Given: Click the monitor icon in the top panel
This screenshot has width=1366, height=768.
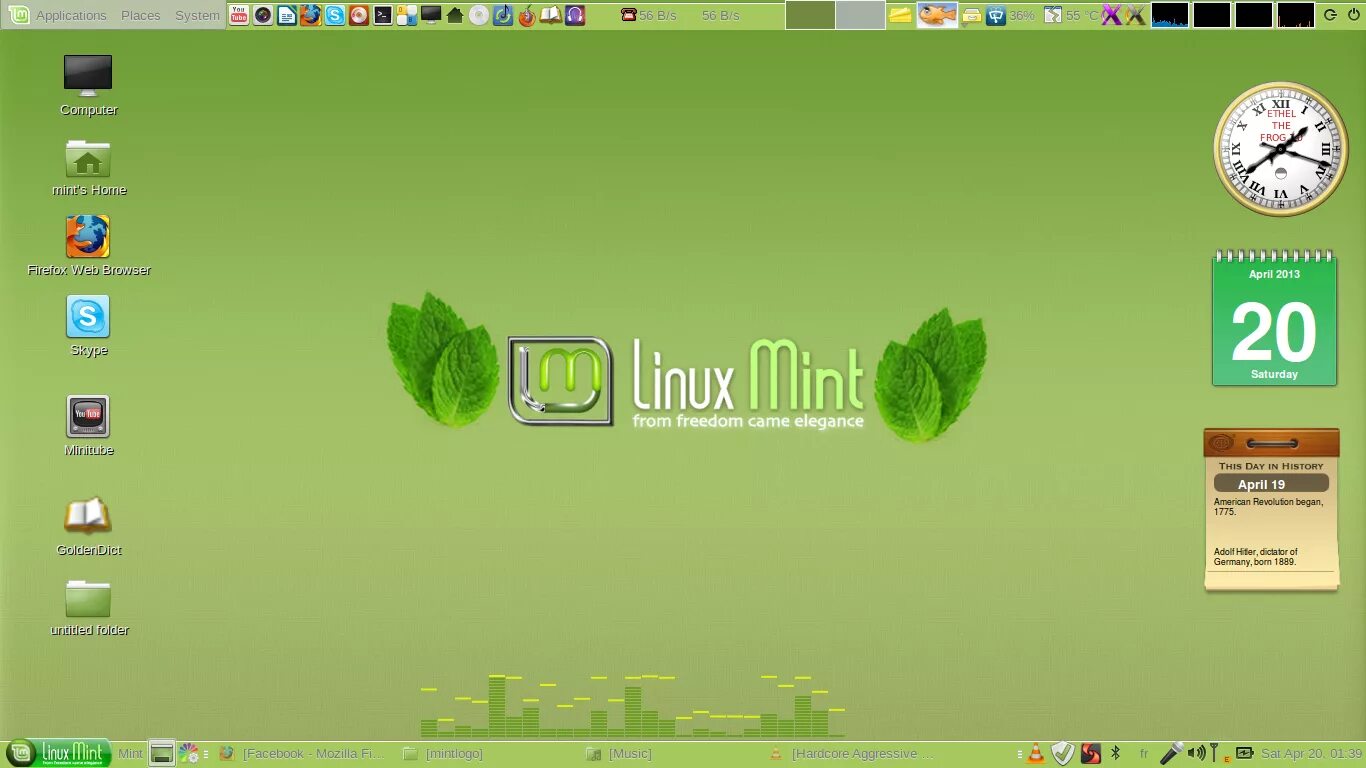Looking at the screenshot, I should (431, 15).
